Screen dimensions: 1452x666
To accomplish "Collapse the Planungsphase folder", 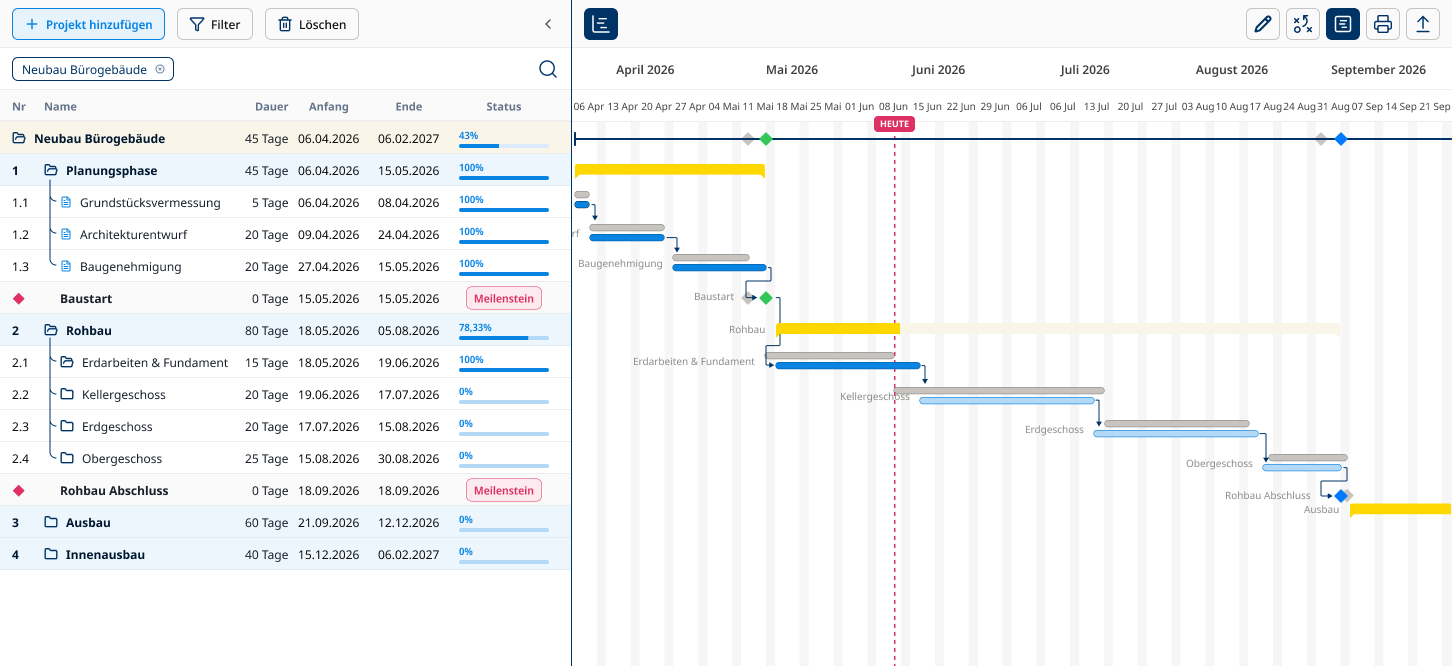I will pos(51,170).
